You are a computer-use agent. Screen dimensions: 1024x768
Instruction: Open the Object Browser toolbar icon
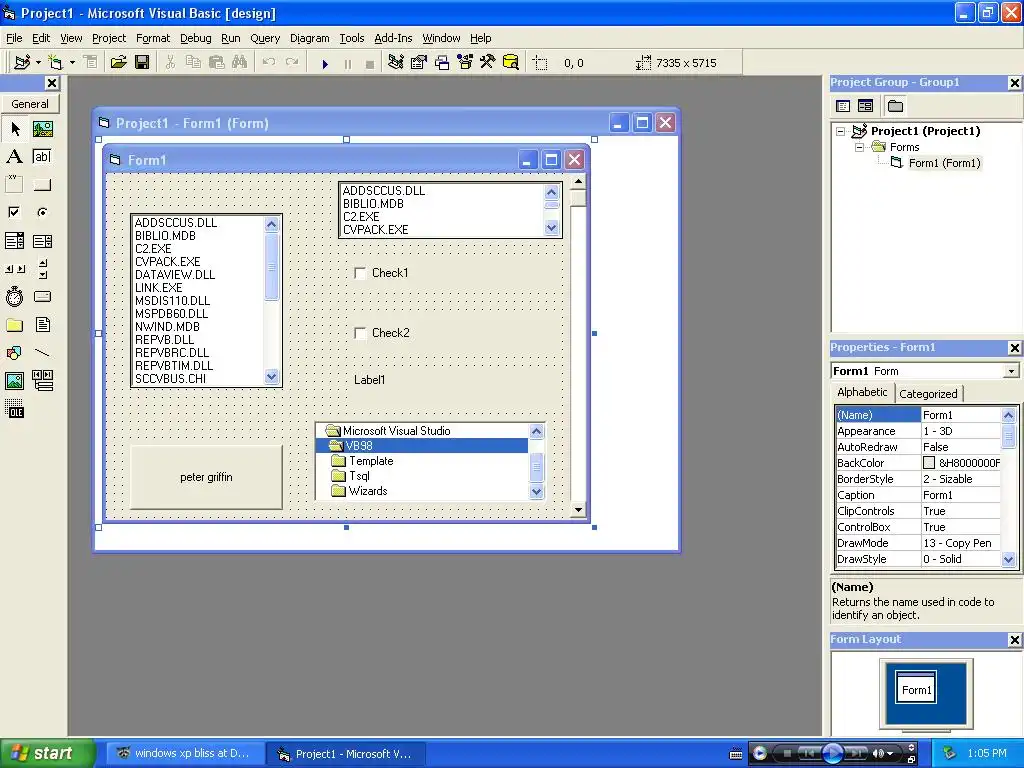pyautogui.click(x=465, y=63)
